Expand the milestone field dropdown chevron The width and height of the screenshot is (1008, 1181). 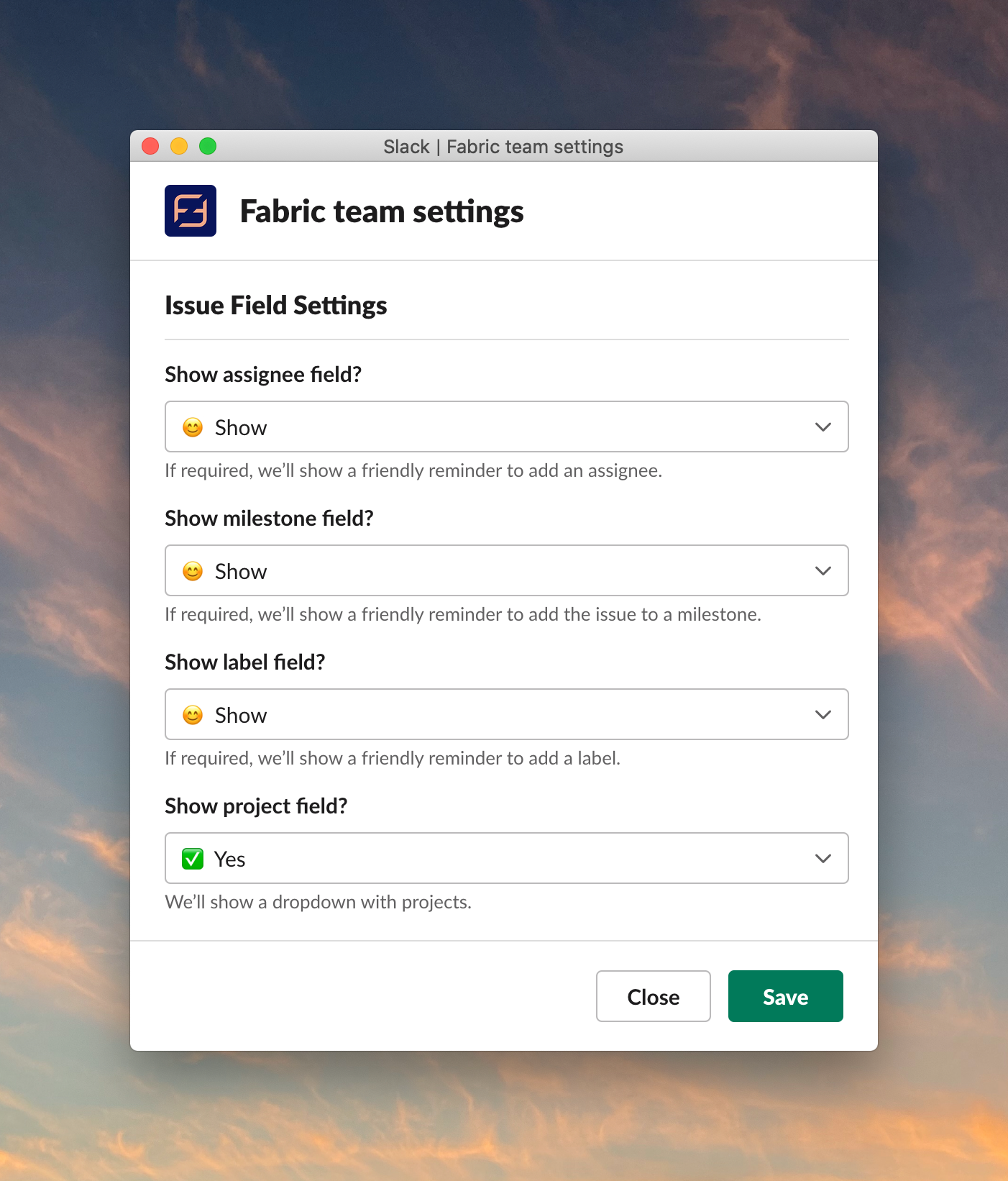point(823,571)
